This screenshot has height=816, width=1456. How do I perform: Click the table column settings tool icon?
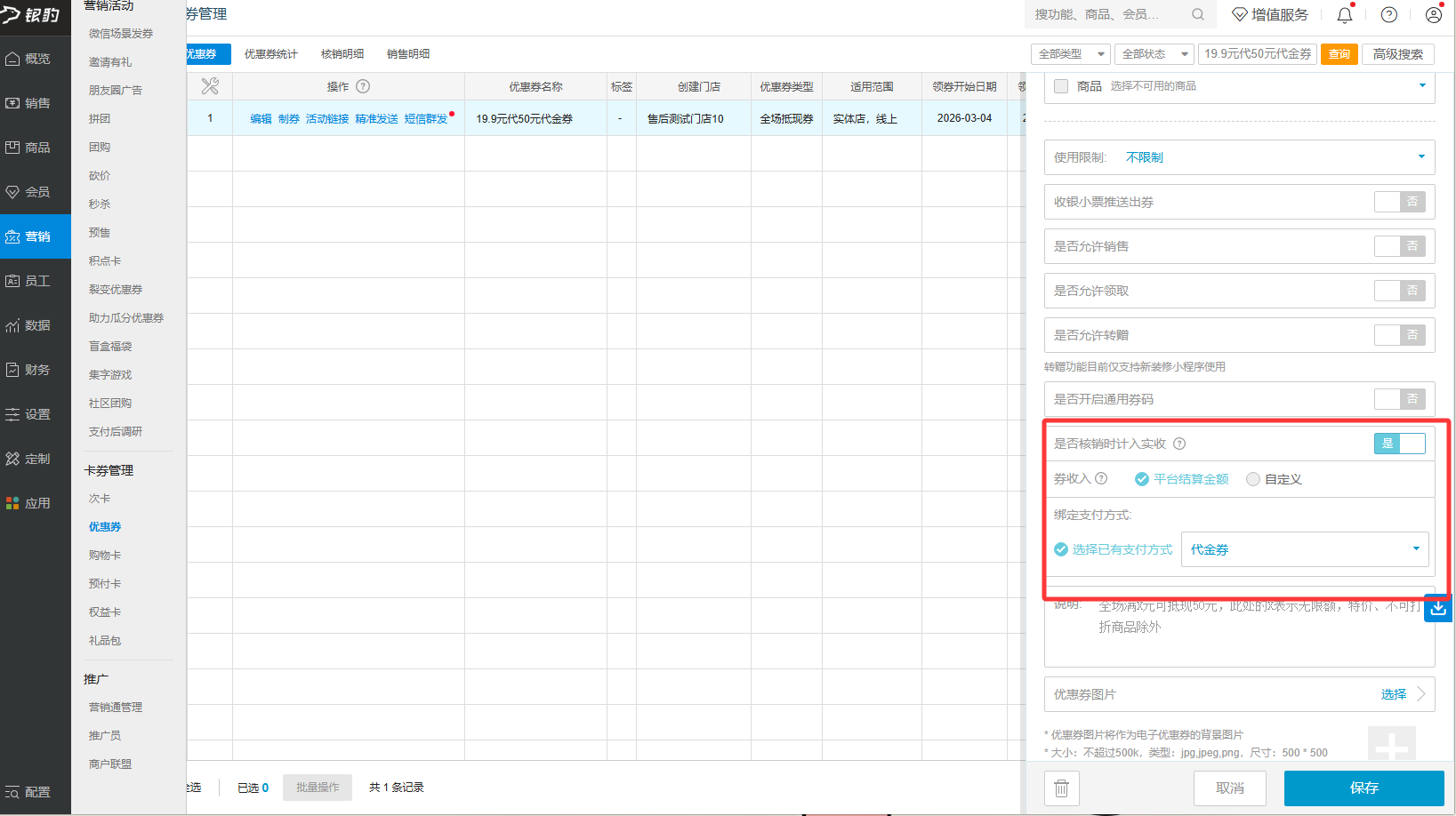click(210, 86)
